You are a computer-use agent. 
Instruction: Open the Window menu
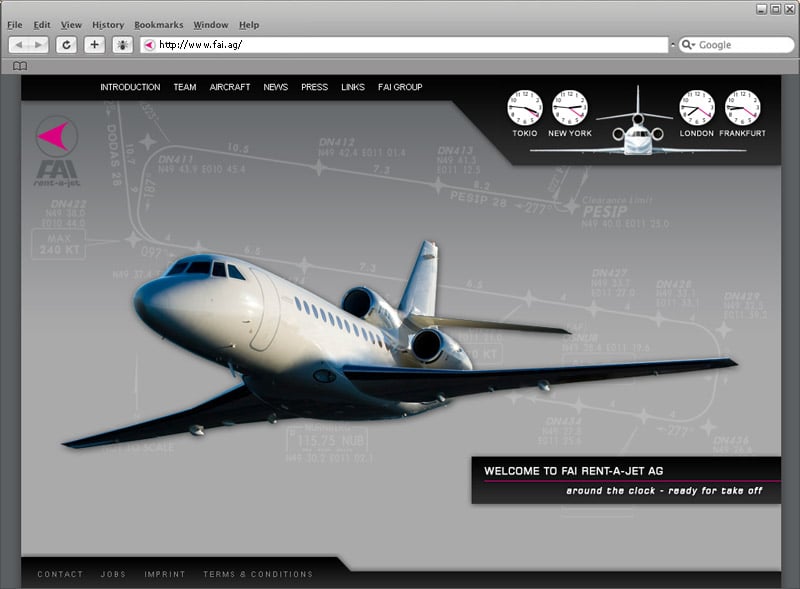click(211, 25)
